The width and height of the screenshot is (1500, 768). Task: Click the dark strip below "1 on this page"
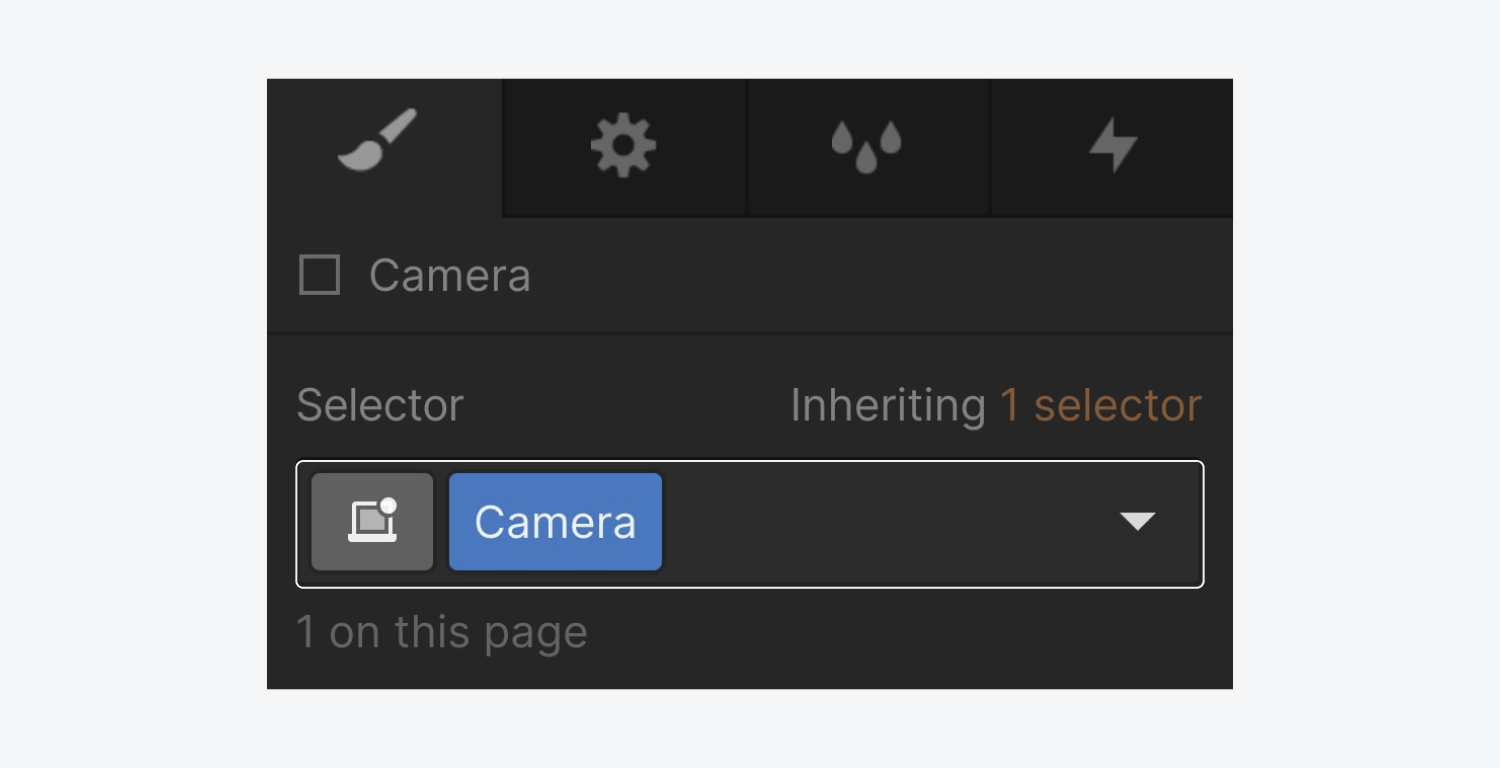pos(750,674)
